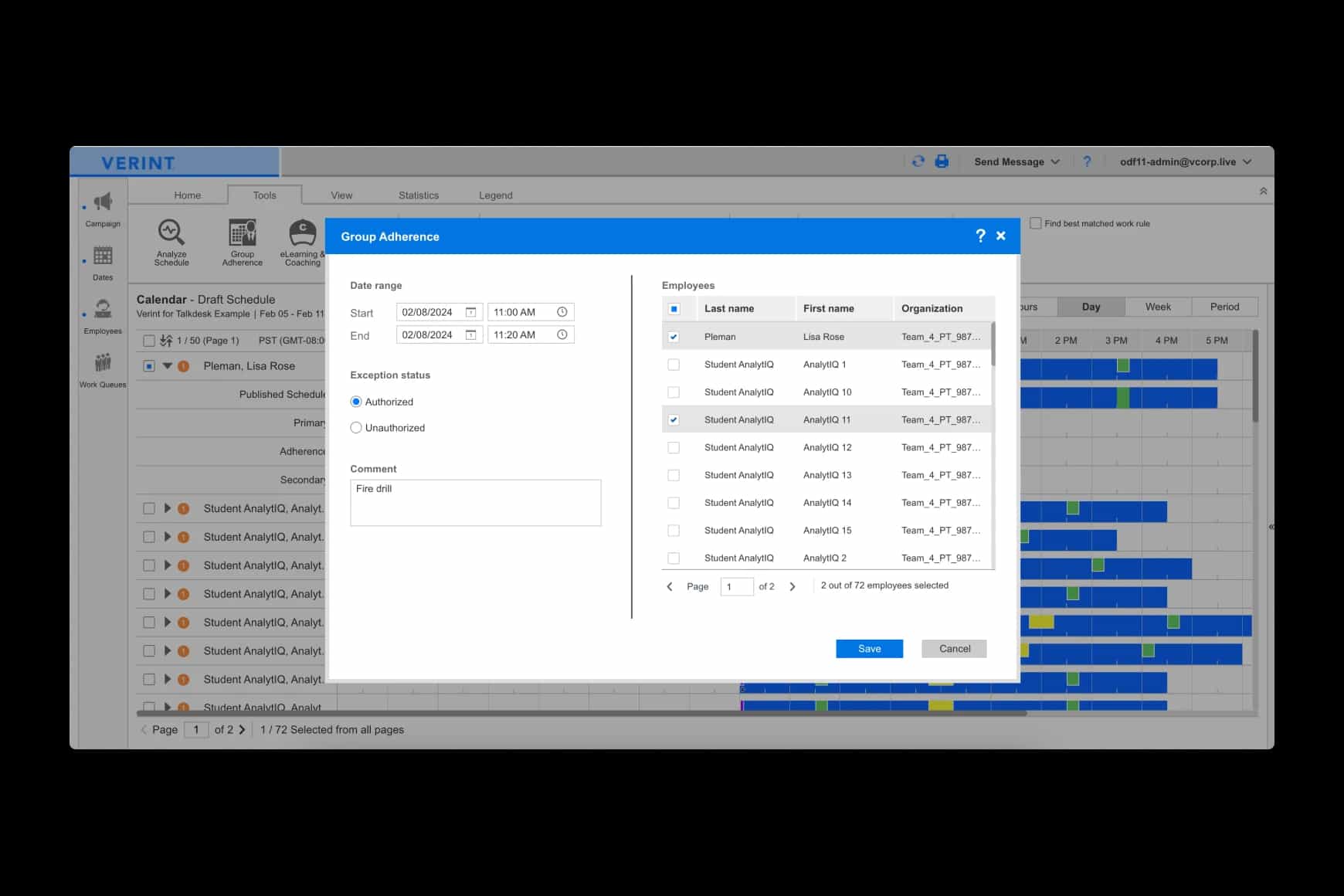Open the Analyze Schedule tool
This screenshot has width=1344, height=896.
tap(171, 241)
